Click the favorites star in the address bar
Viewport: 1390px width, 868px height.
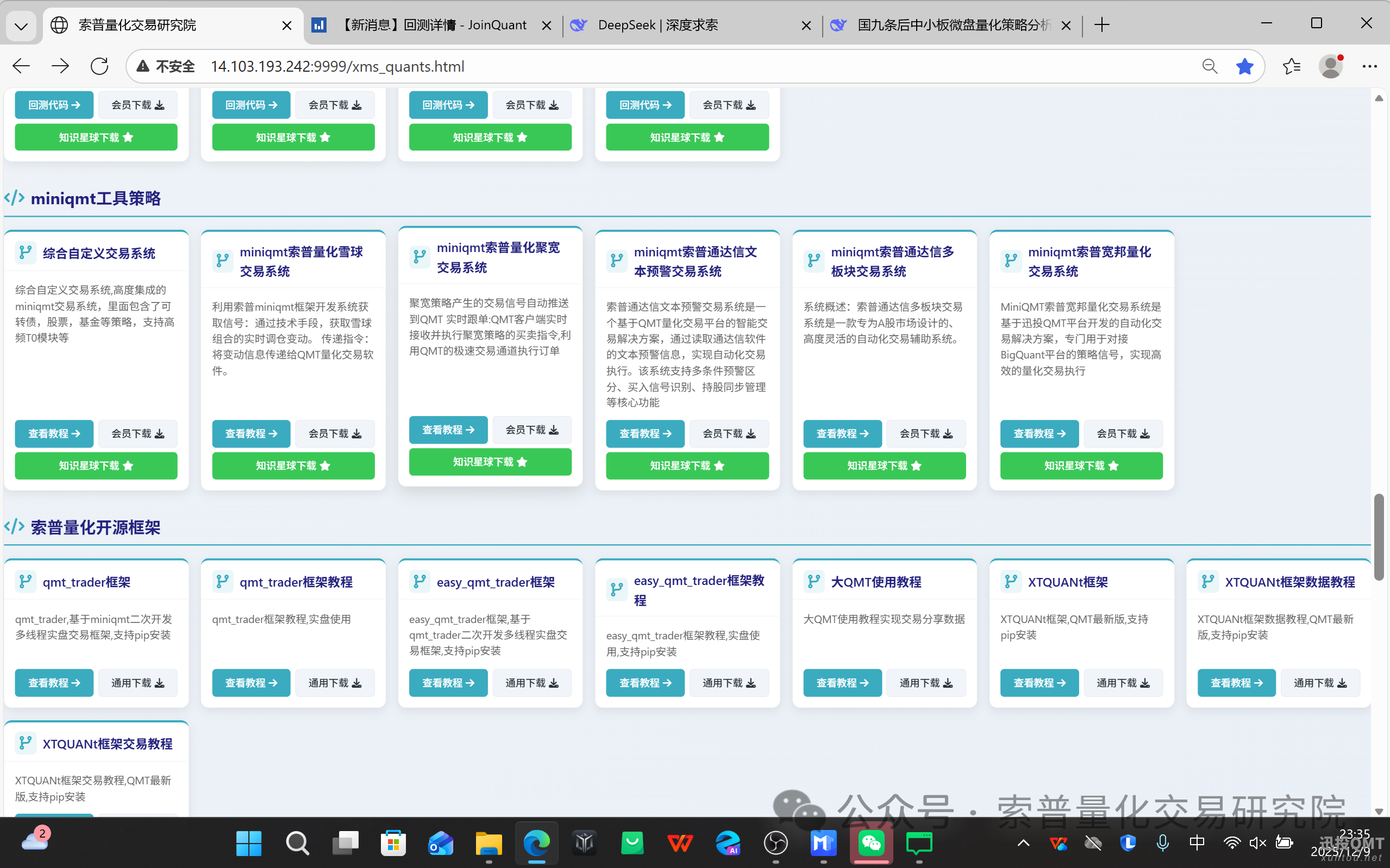pyautogui.click(x=1244, y=66)
